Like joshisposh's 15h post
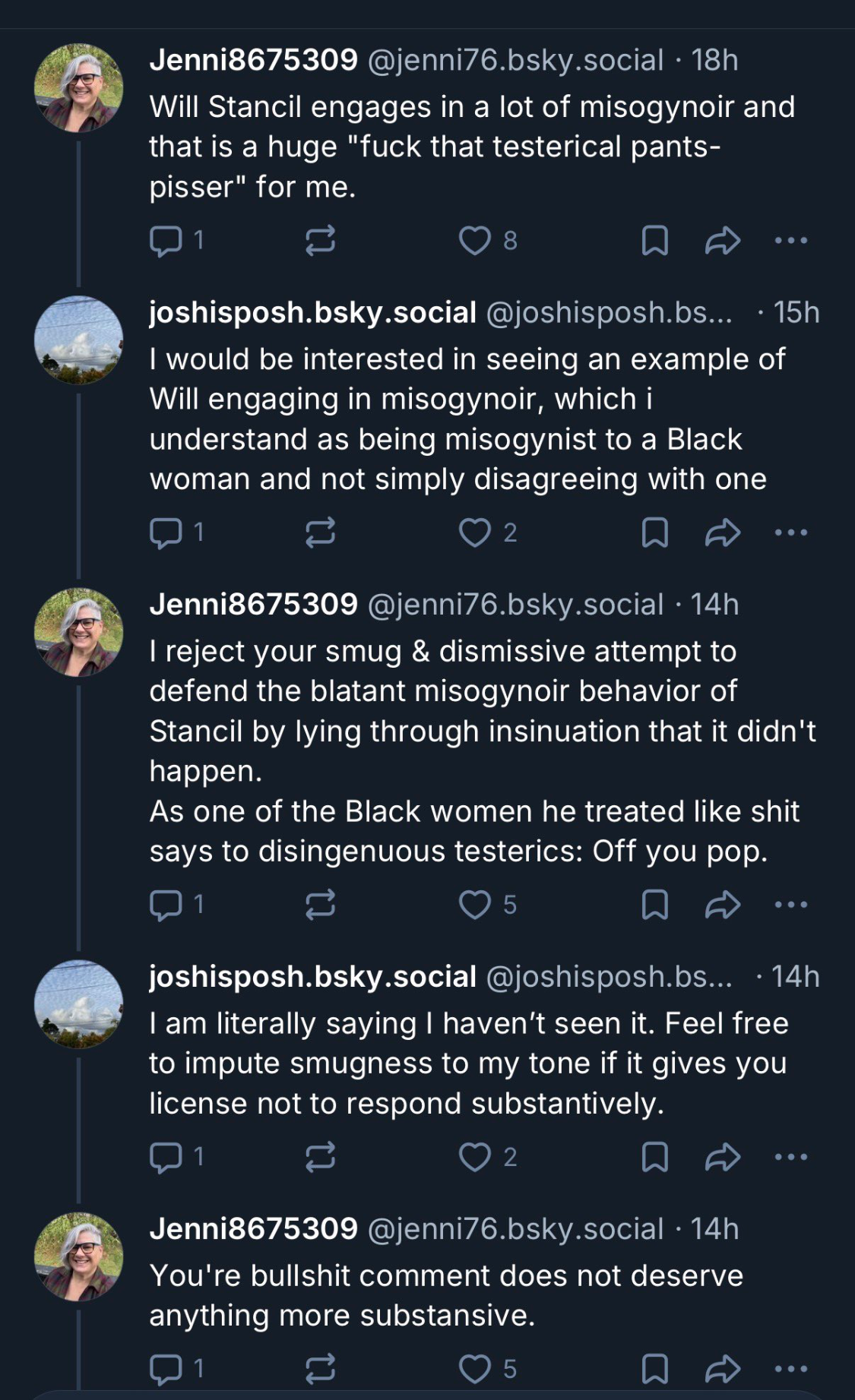Image resolution: width=855 pixels, height=1400 pixels. coord(476,533)
